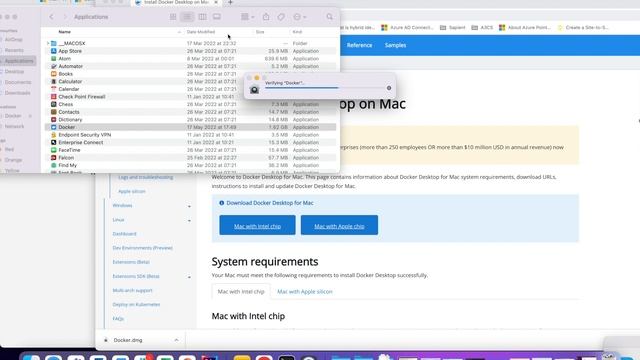Image resolution: width=640 pixels, height=360 pixels.
Task: Cancel the Verifying Docker progress dialog
Action: tap(389, 88)
